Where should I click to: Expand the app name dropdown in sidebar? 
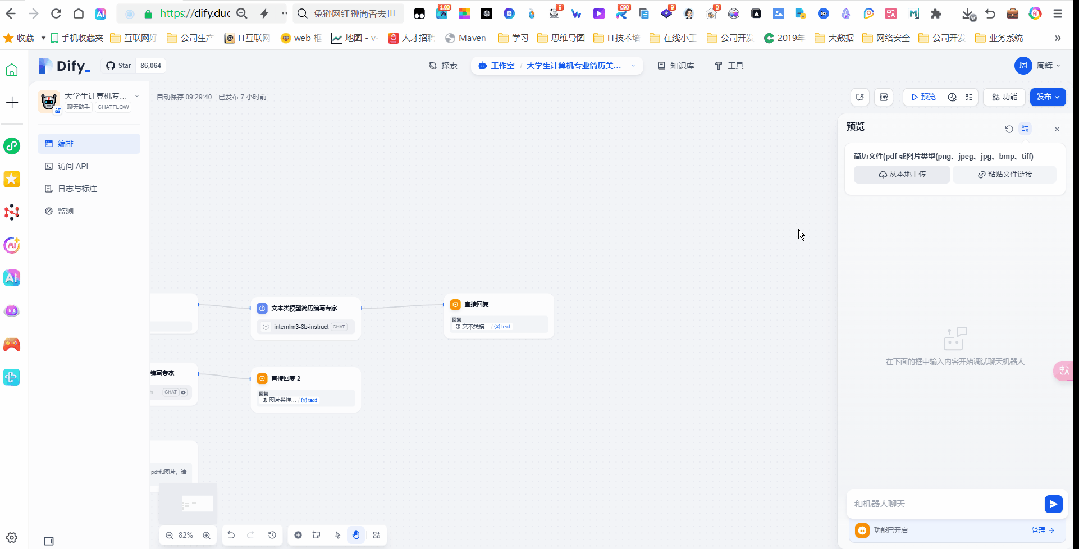coord(137,97)
